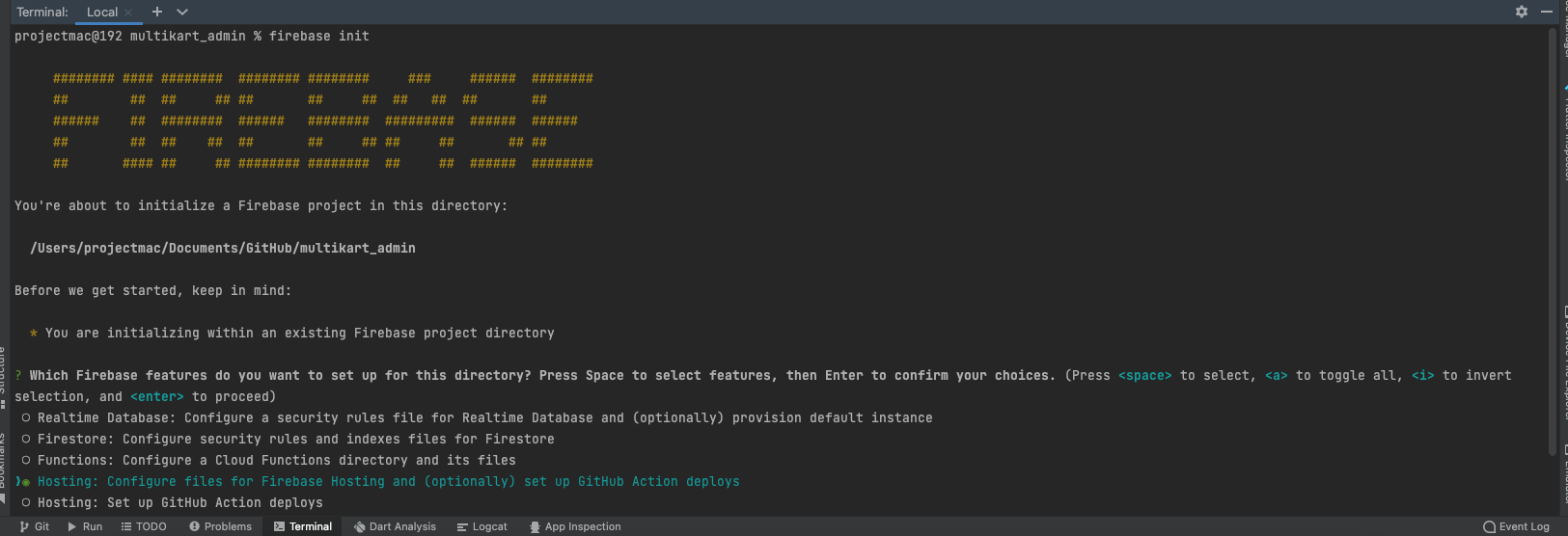Screen dimensions: 1568x536
Task: Open App Inspection tool window
Action: point(575,526)
